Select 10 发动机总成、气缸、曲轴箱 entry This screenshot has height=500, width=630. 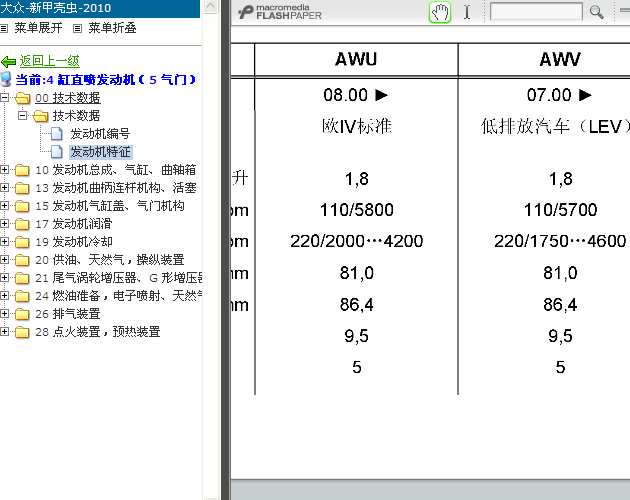point(116,170)
